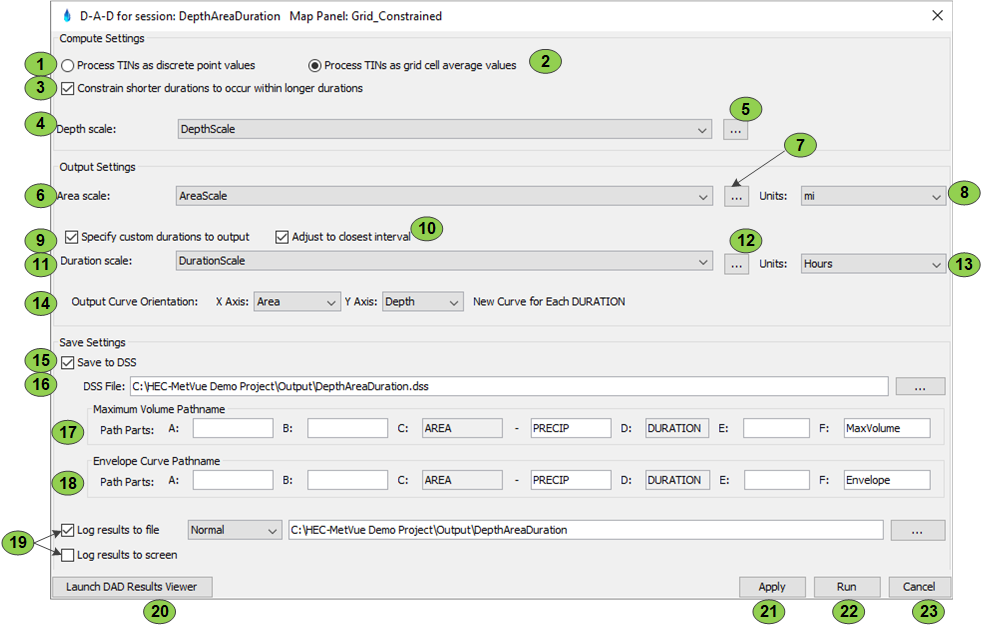This screenshot has height=629, width=982.
Task: Uncheck Specify custom durations to output
Action: 71,237
